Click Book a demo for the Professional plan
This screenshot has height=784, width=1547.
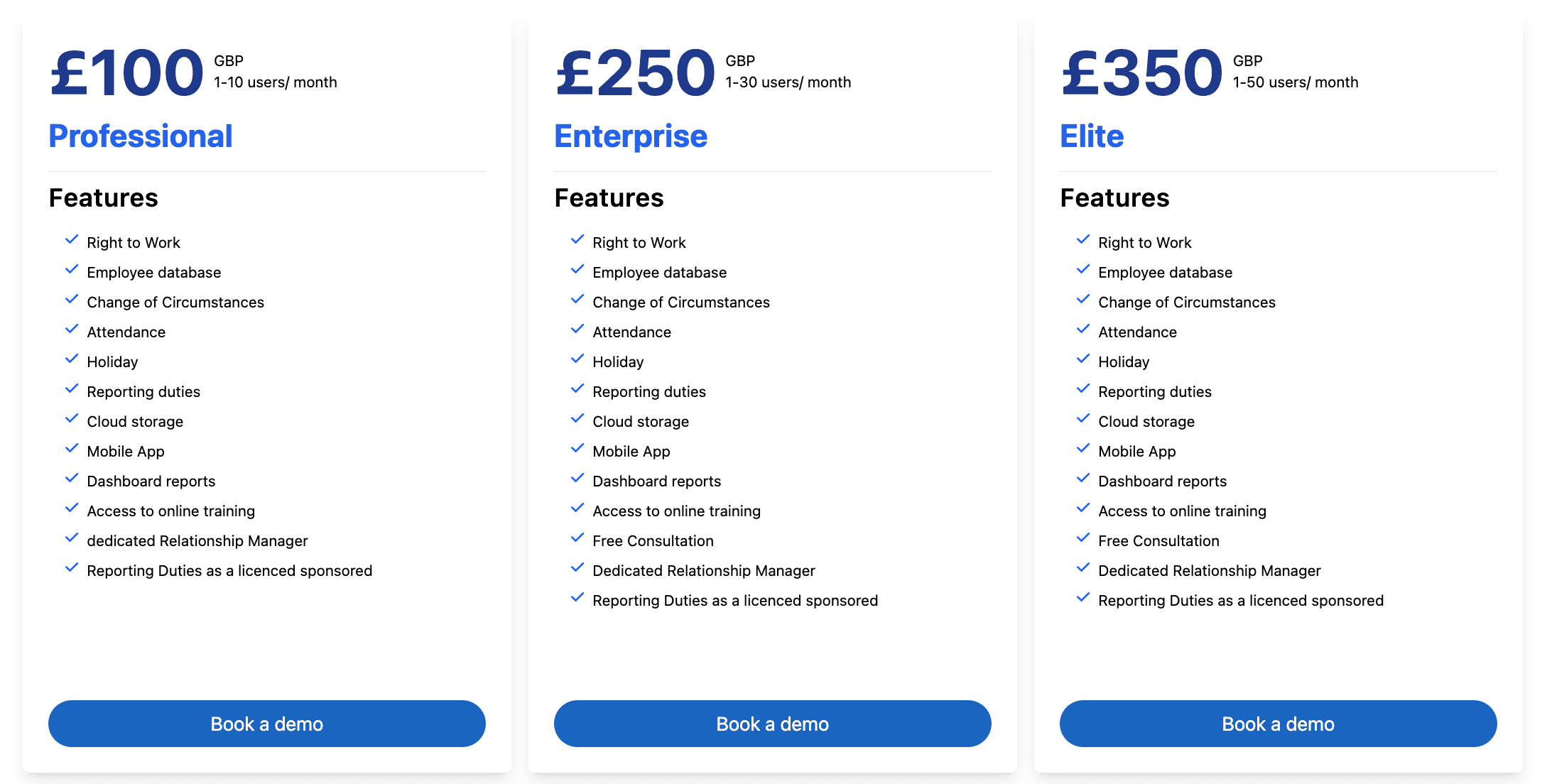click(266, 724)
